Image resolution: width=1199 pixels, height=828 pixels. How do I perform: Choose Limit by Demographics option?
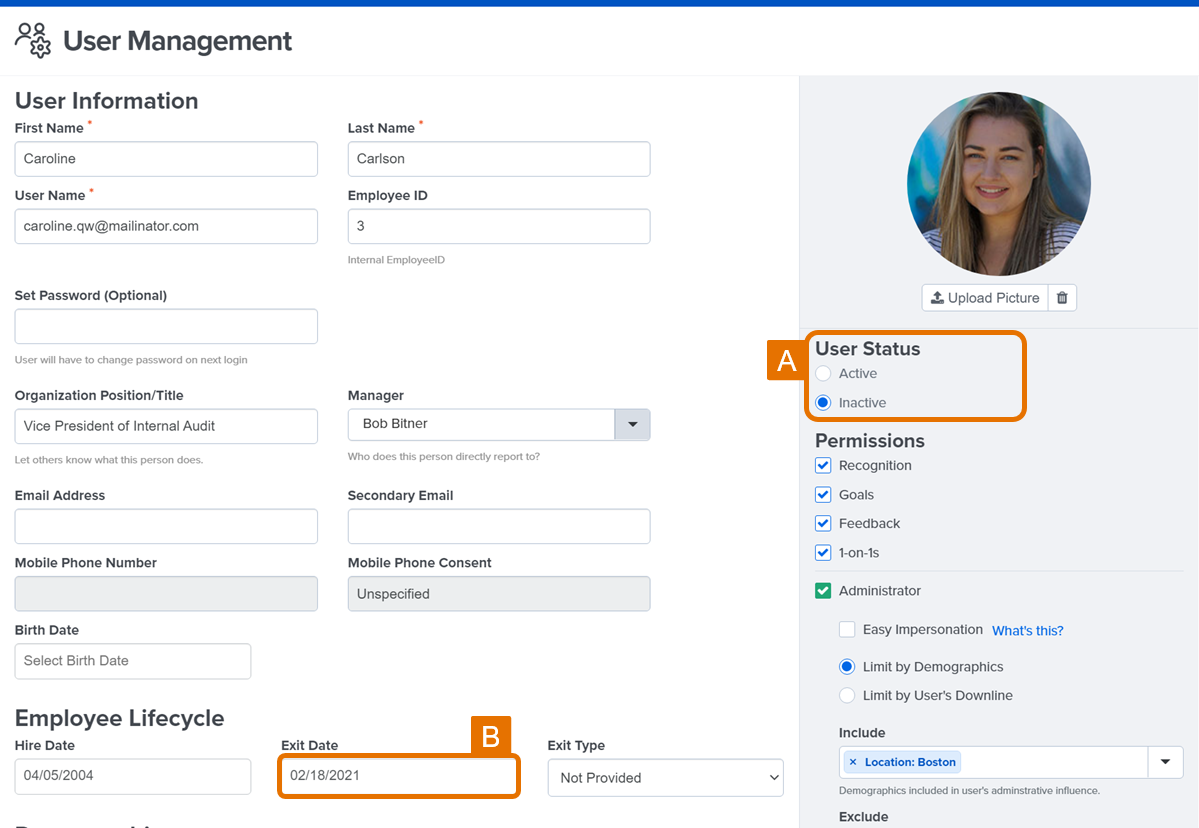pos(847,667)
